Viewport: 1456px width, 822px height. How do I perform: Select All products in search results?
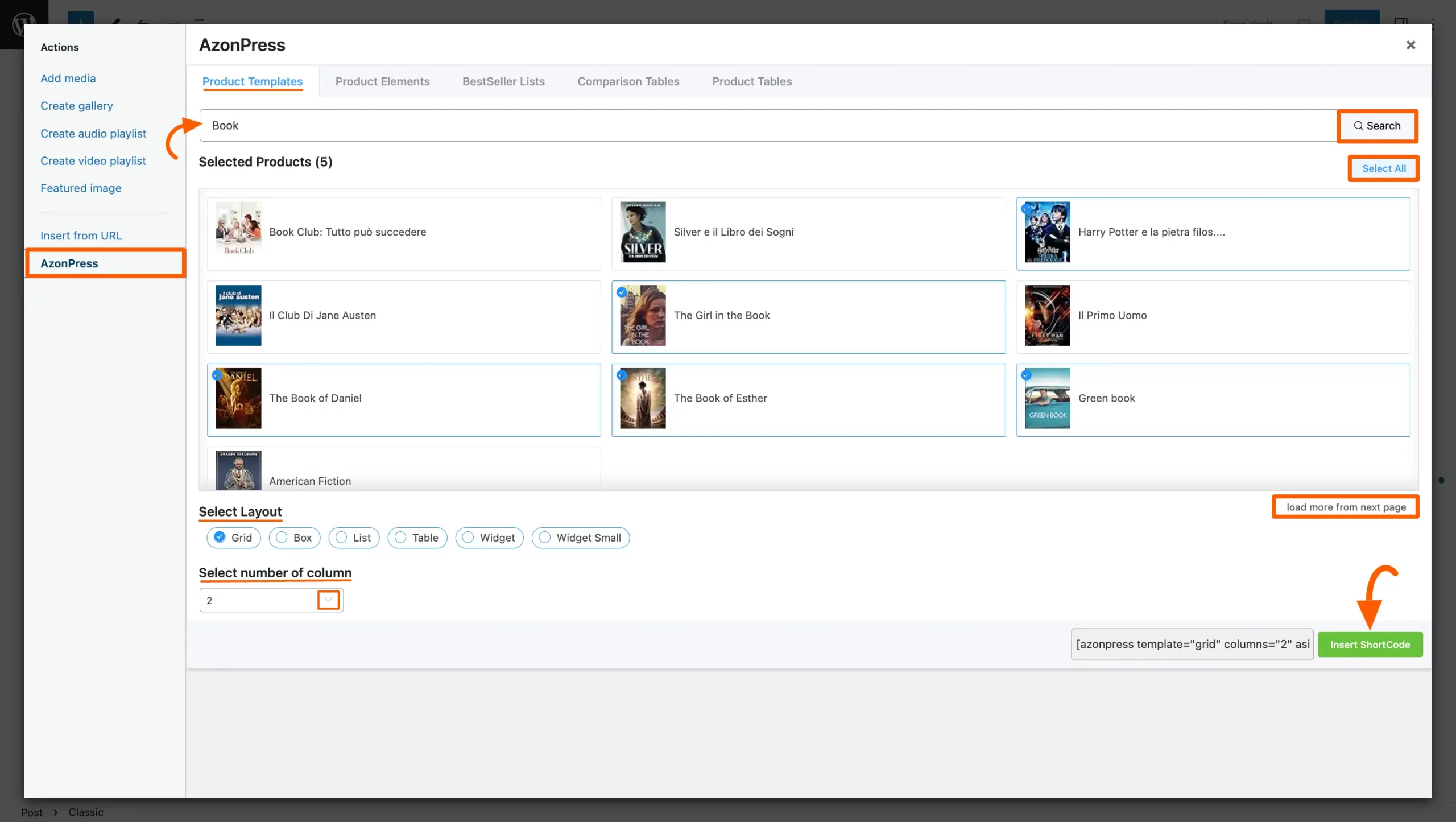1383,168
